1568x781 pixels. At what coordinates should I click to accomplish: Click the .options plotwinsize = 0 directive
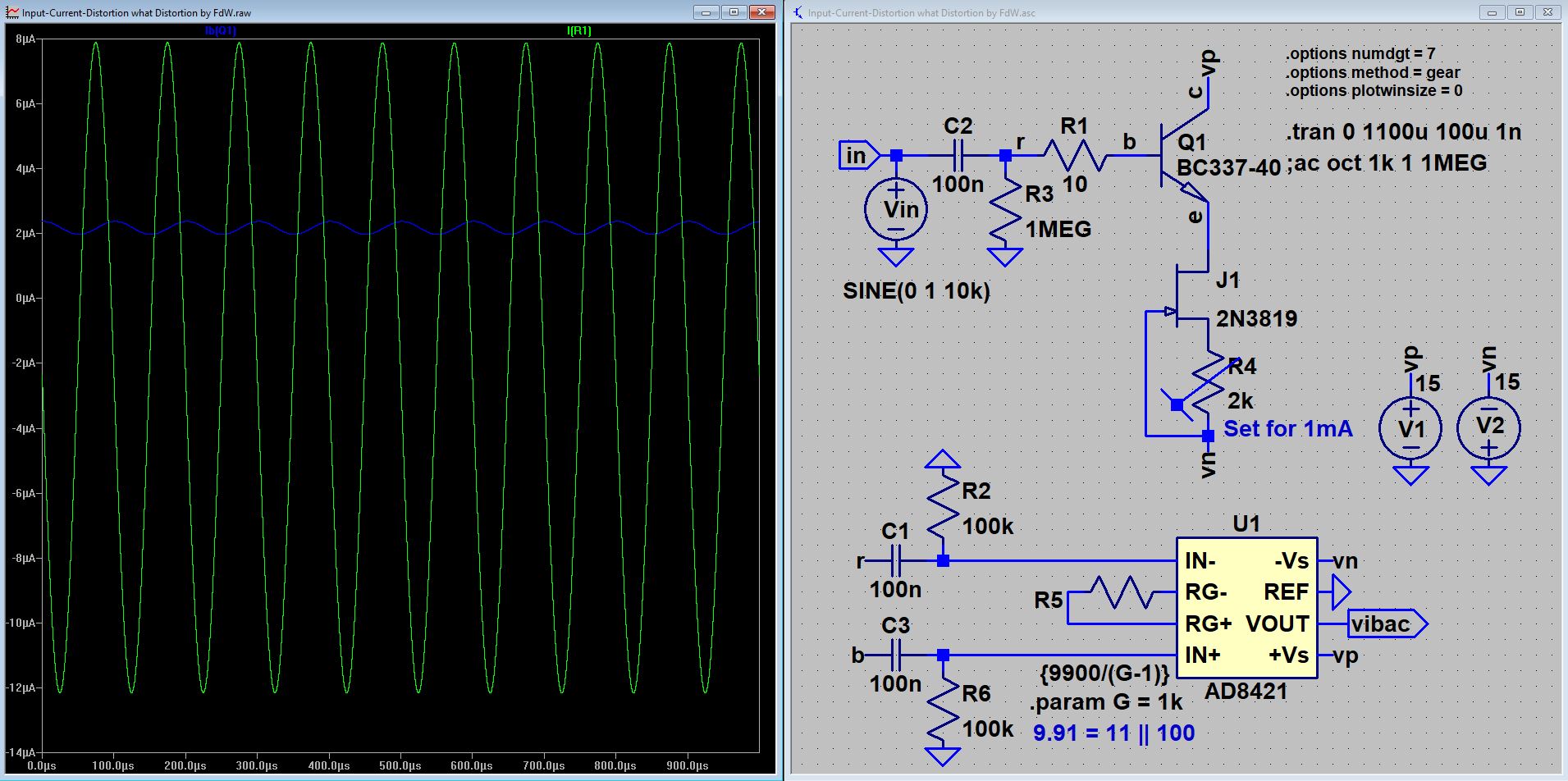1374,91
